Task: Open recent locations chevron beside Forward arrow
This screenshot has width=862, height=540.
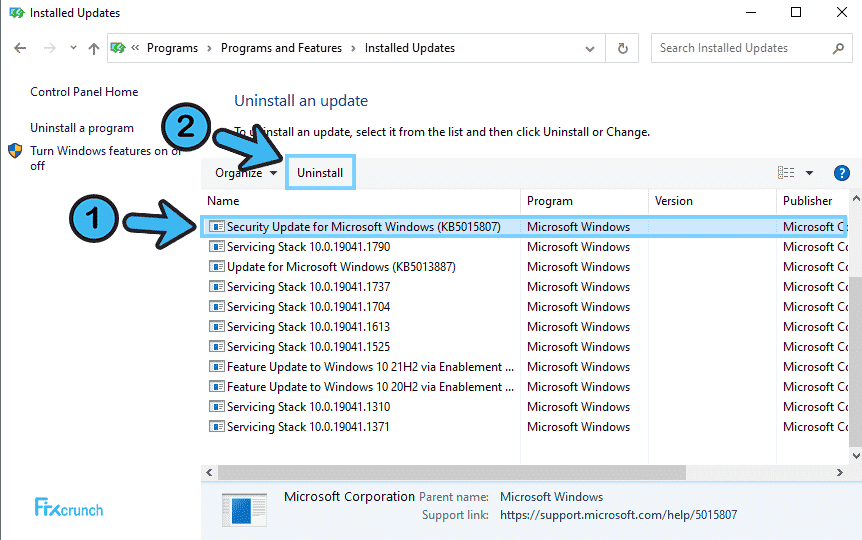Action: 73,48
